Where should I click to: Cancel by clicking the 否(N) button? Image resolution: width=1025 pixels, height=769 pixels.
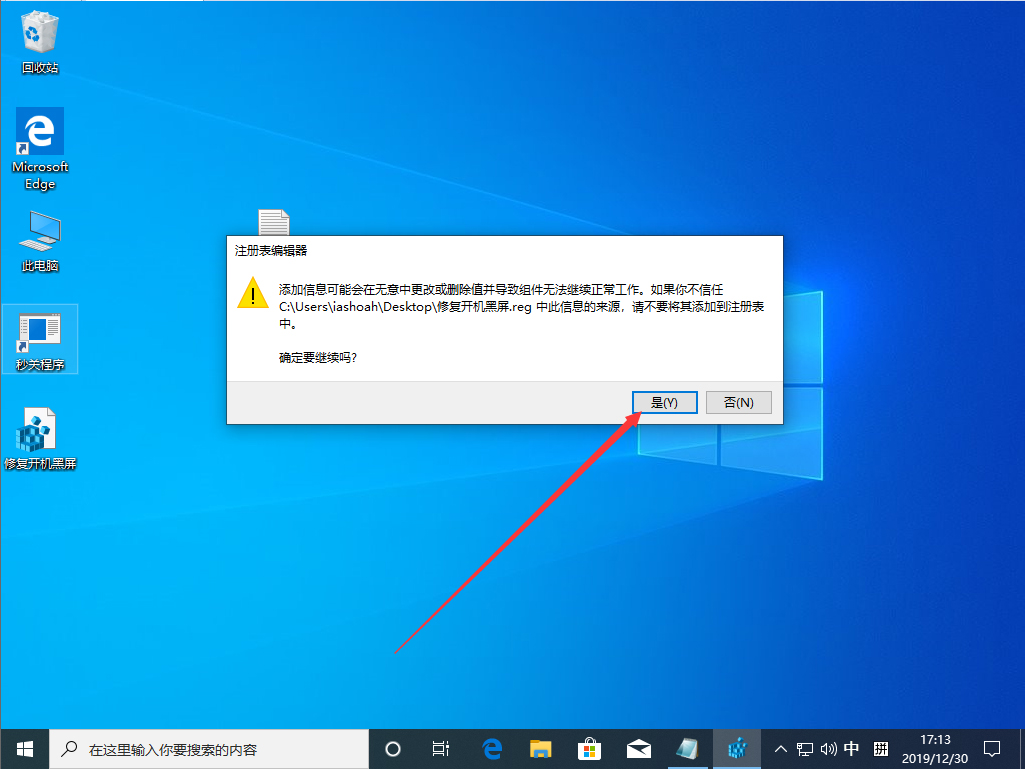tap(738, 401)
